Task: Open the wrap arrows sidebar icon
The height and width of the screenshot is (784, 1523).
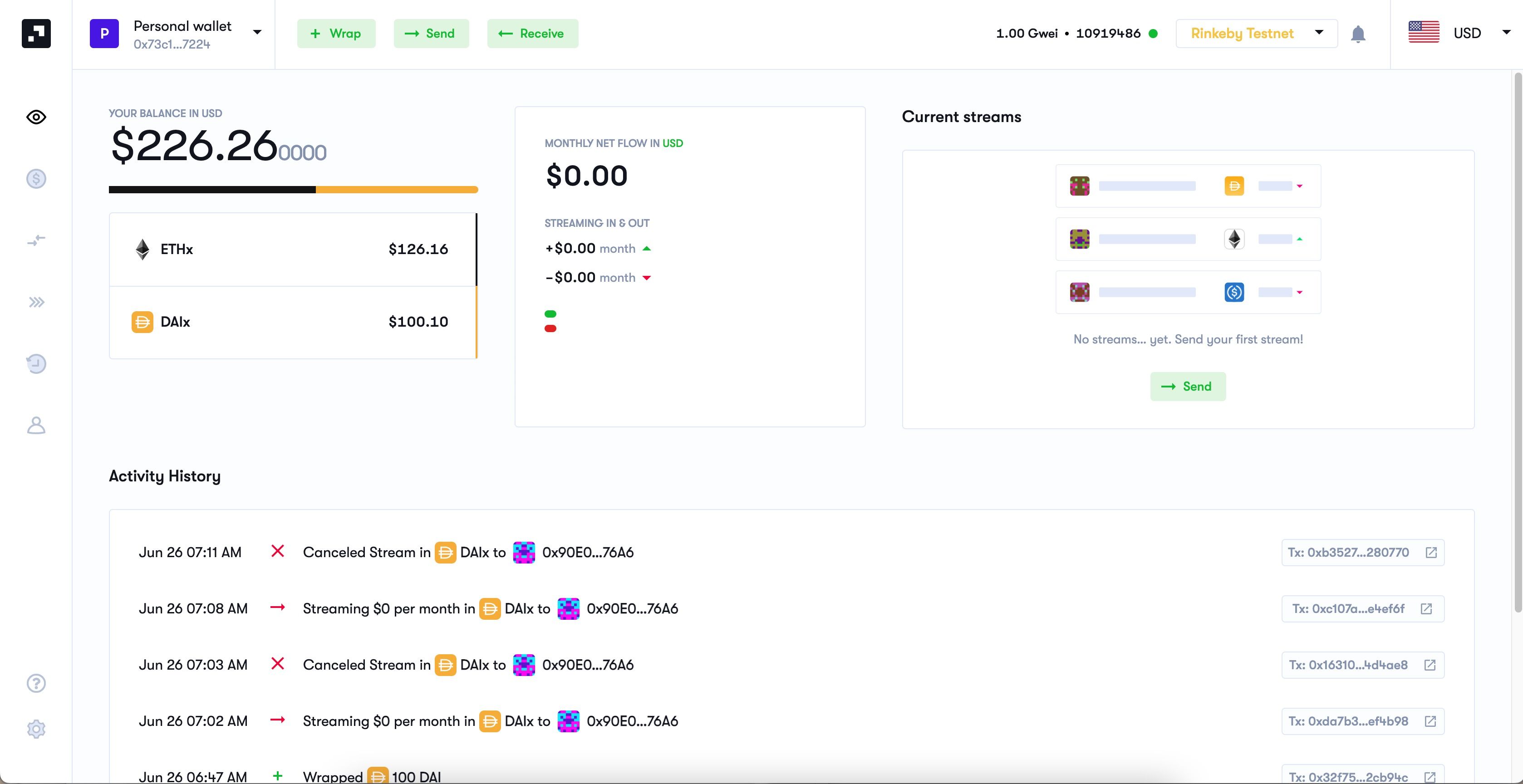Action: coord(36,240)
